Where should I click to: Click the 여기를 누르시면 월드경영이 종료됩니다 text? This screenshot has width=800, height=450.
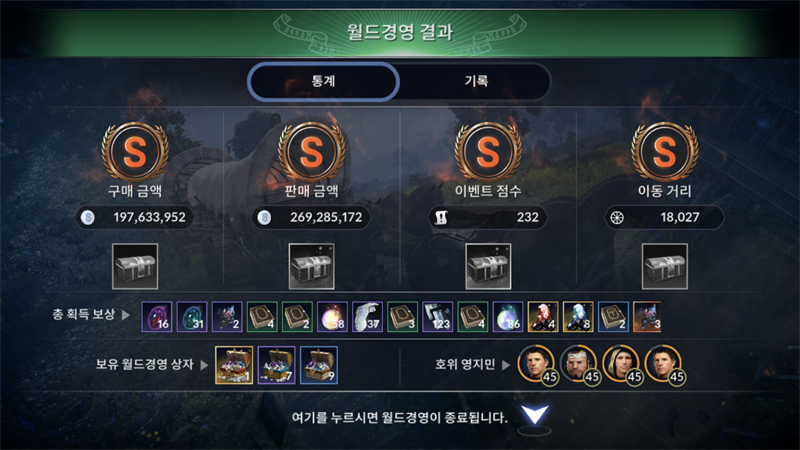pos(399,417)
